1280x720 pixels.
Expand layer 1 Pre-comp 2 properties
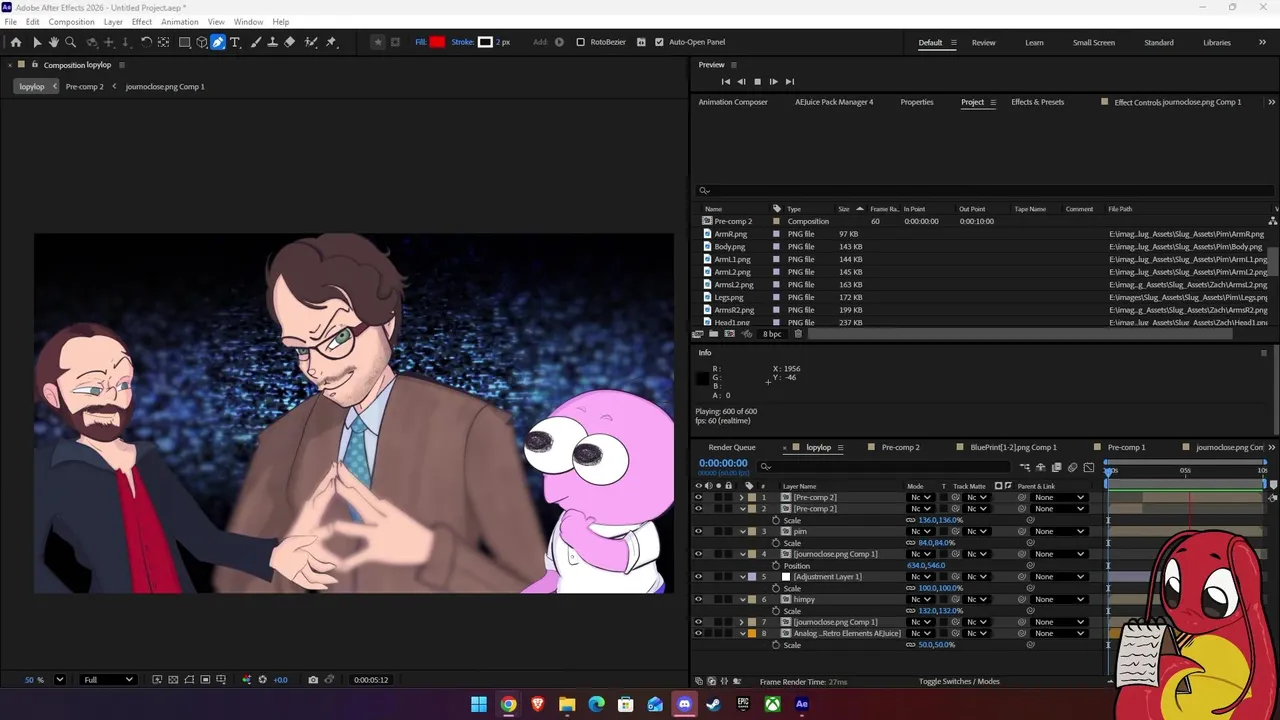coord(742,497)
